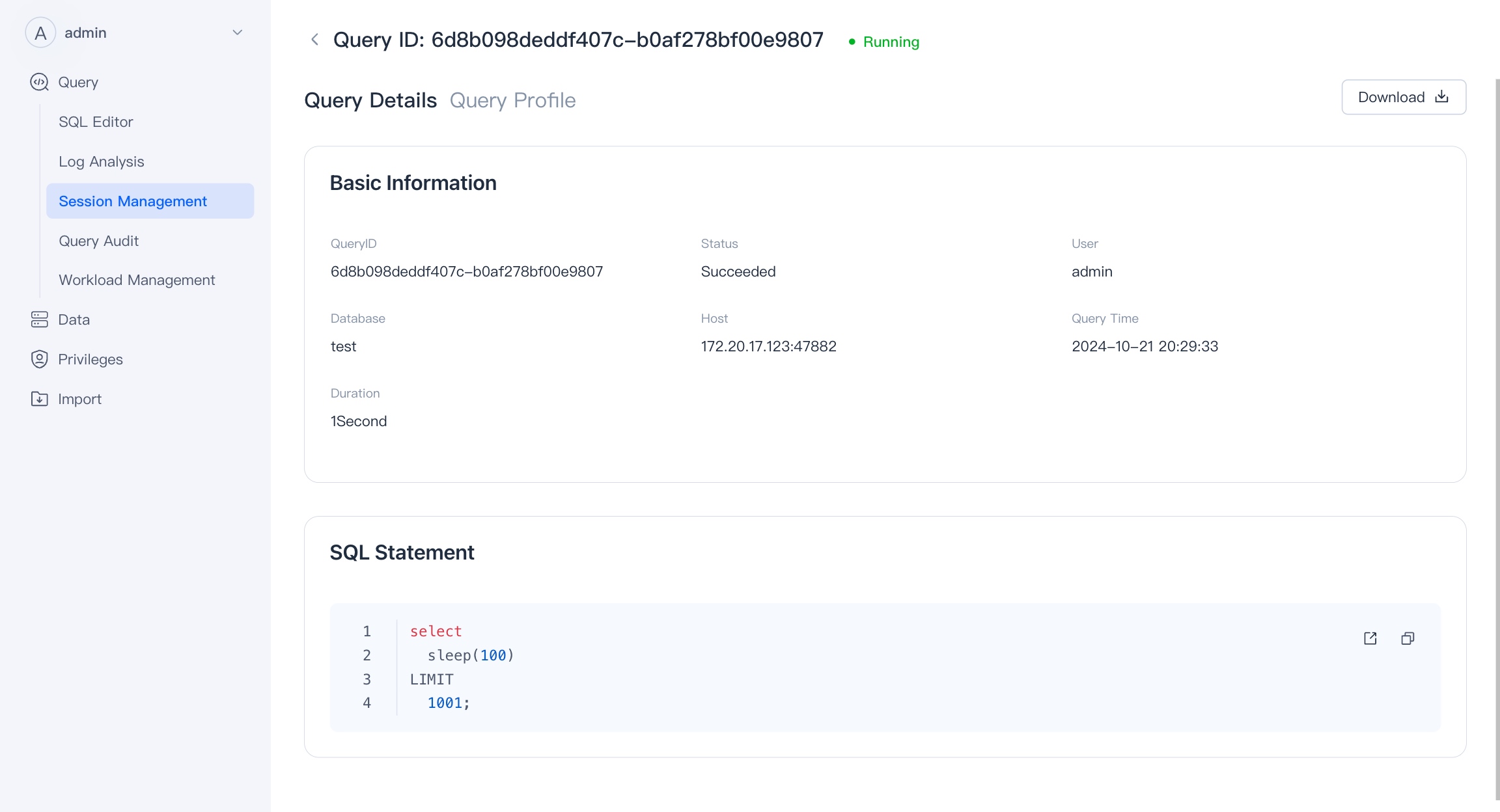Download the query details

coord(1404,97)
